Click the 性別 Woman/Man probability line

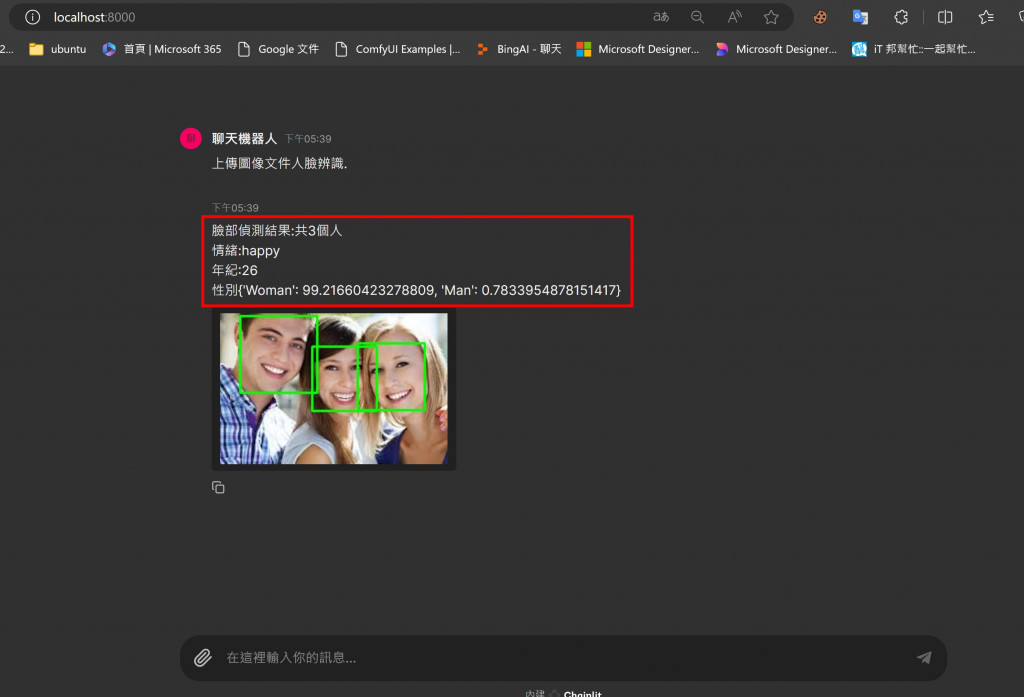coord(416,290)
